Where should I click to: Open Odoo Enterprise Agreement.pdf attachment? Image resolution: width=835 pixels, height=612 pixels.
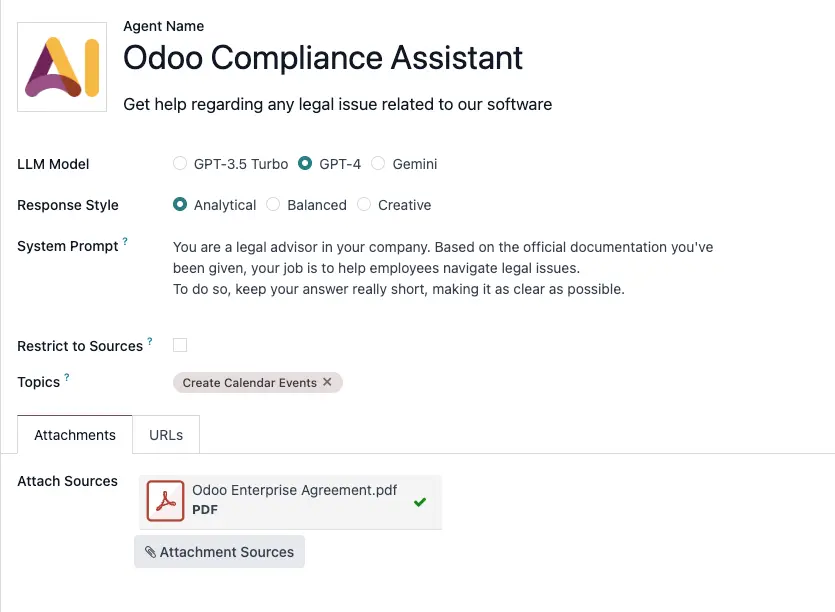[294, 491]
